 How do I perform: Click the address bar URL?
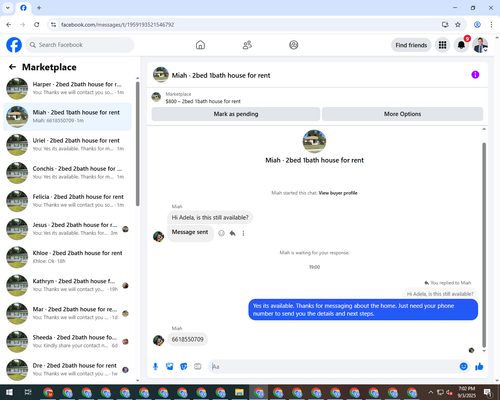pyautogui.click(x=117, y=25)
